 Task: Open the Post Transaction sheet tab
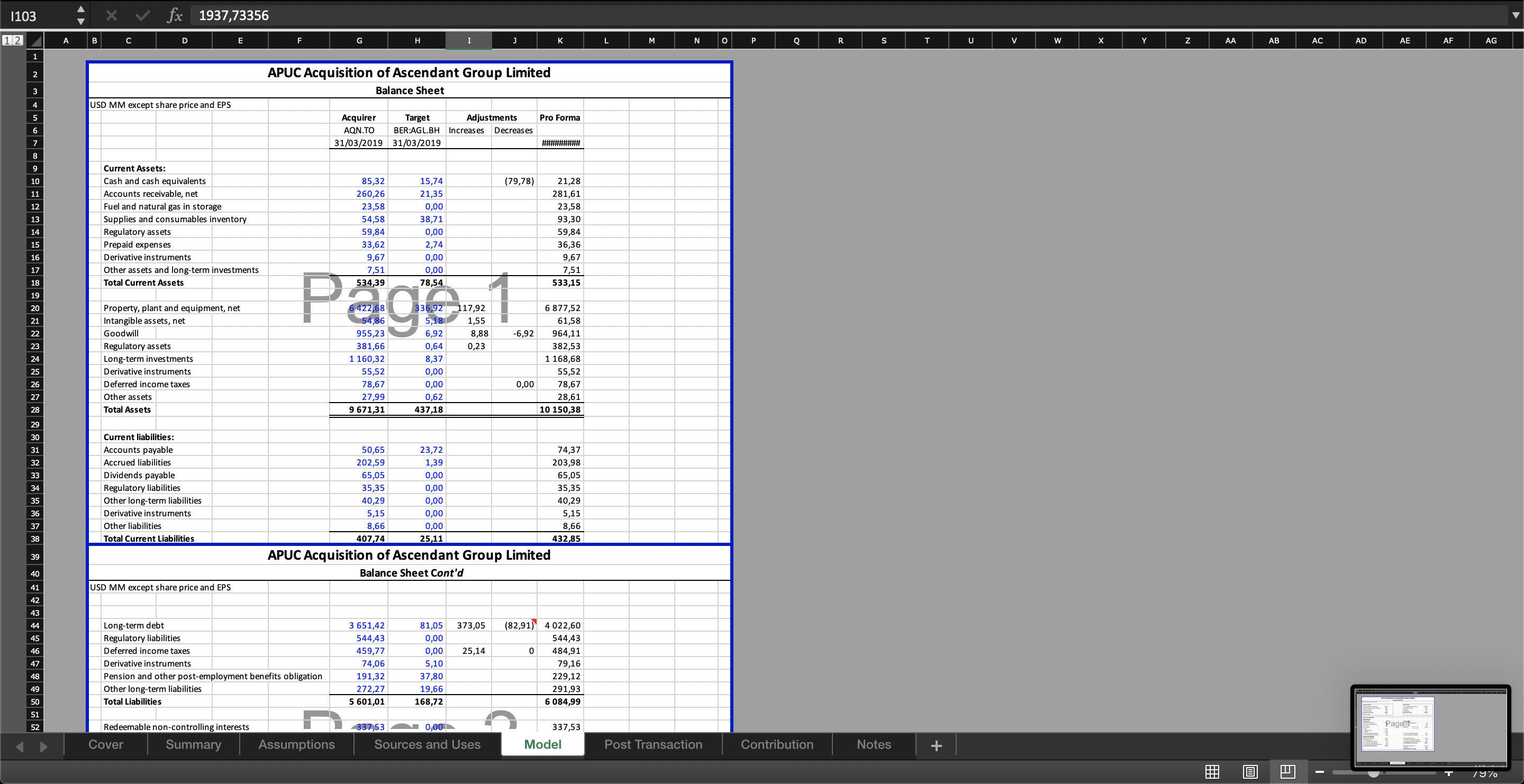point(653,744)
